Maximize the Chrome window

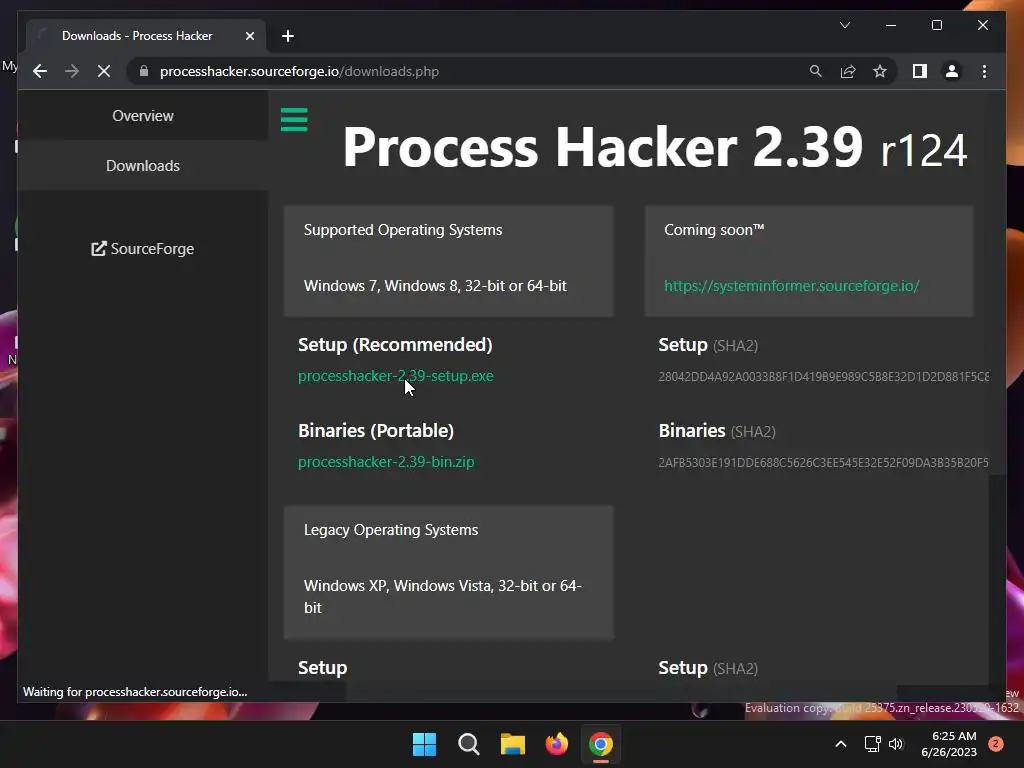[x=936, y=25]
